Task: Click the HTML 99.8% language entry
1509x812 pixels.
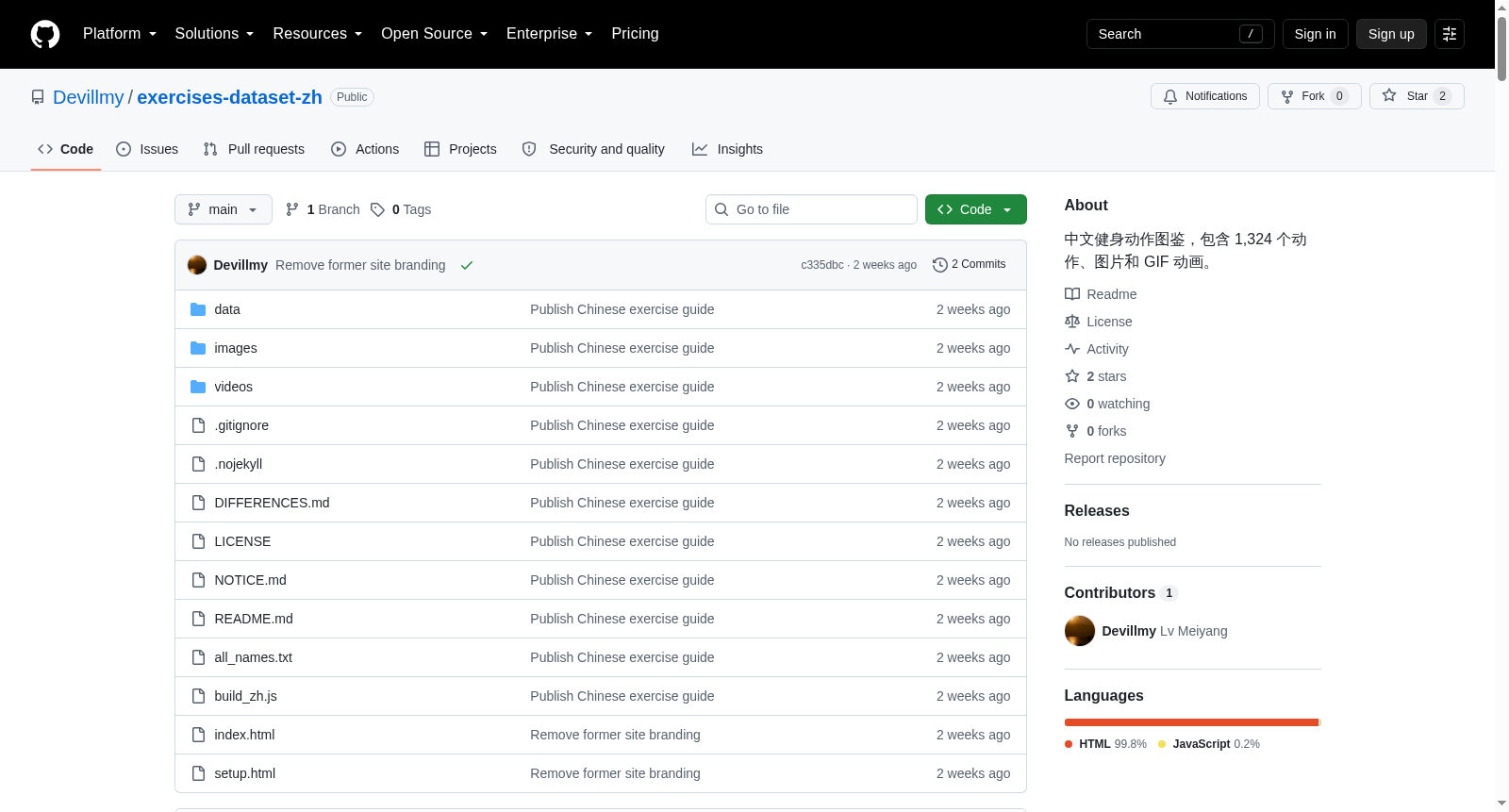Action: pyautogui.click(x=1105, y=744)
